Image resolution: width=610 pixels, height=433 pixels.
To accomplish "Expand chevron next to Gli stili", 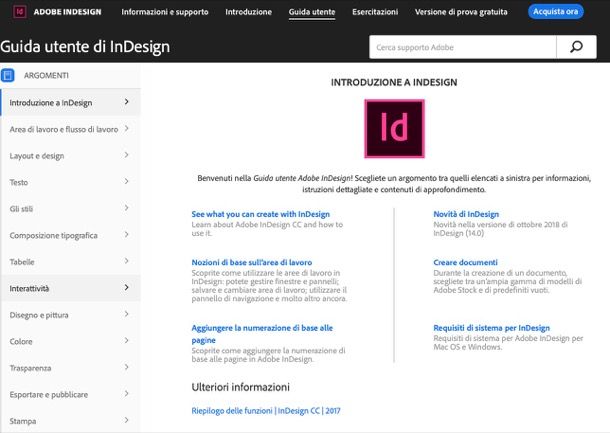I will pyautogui.click(x=126, y=208).
